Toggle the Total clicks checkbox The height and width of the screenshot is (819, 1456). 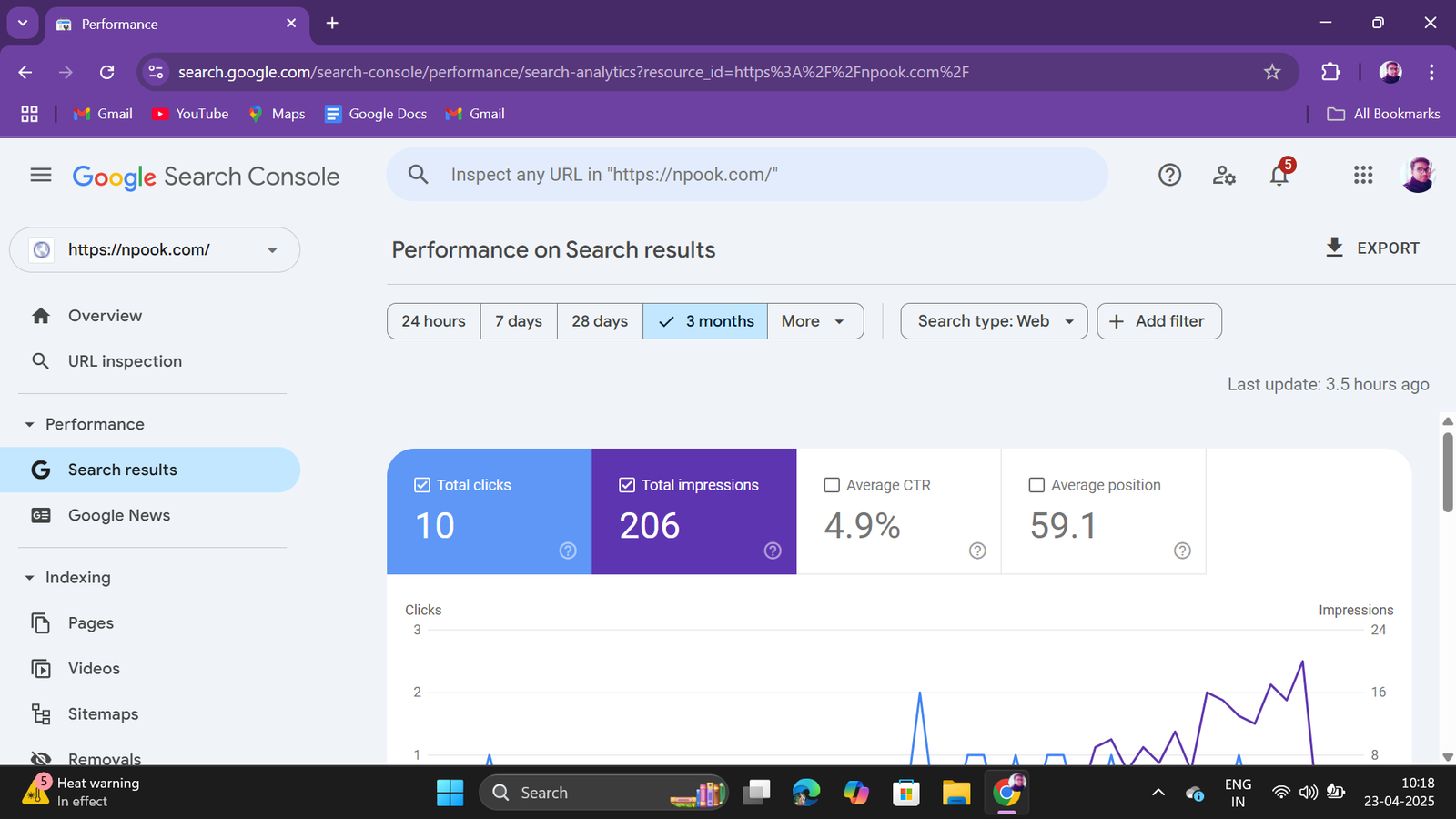point(422,485)
